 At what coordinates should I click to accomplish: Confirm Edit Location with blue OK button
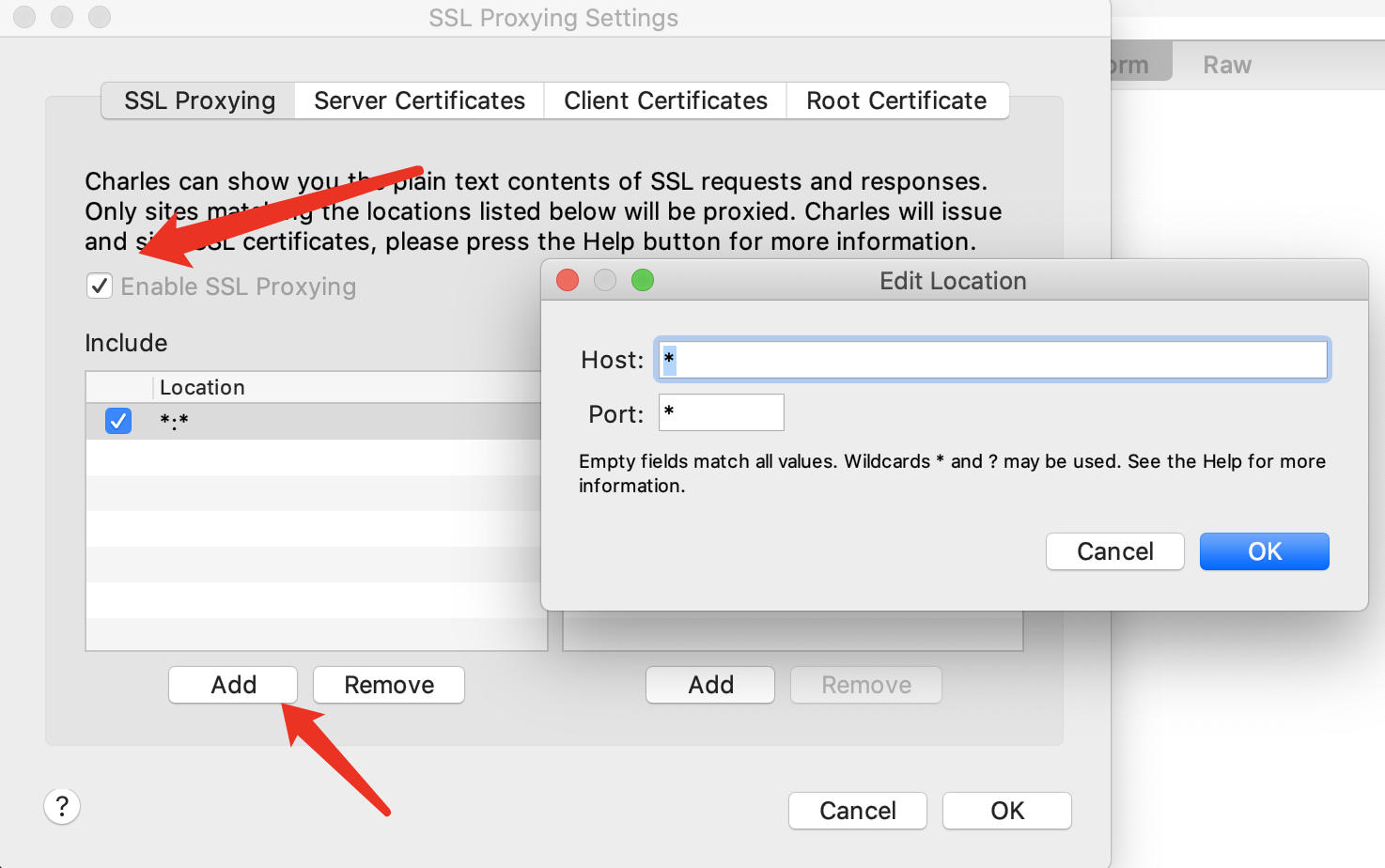pyautogui.click(x=1265, y=551)
